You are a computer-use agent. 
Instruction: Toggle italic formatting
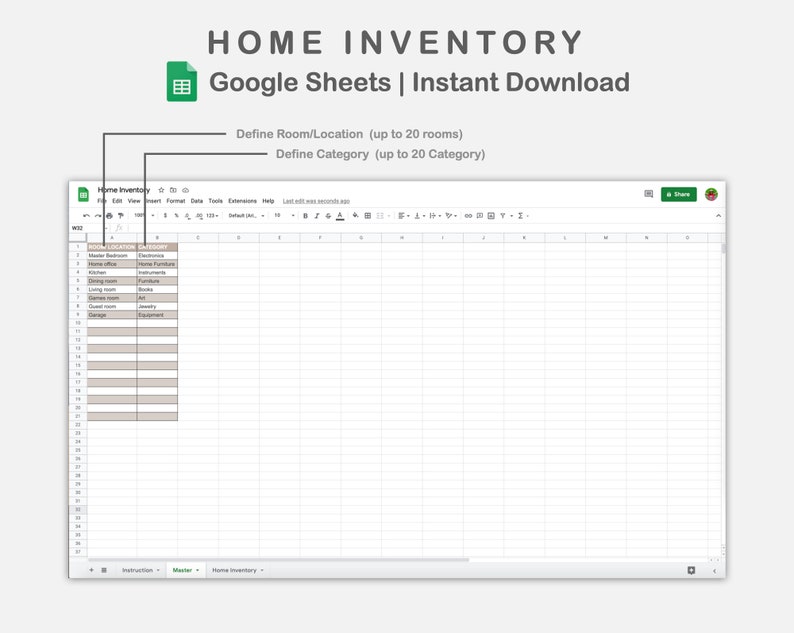[x=317, y=216]
